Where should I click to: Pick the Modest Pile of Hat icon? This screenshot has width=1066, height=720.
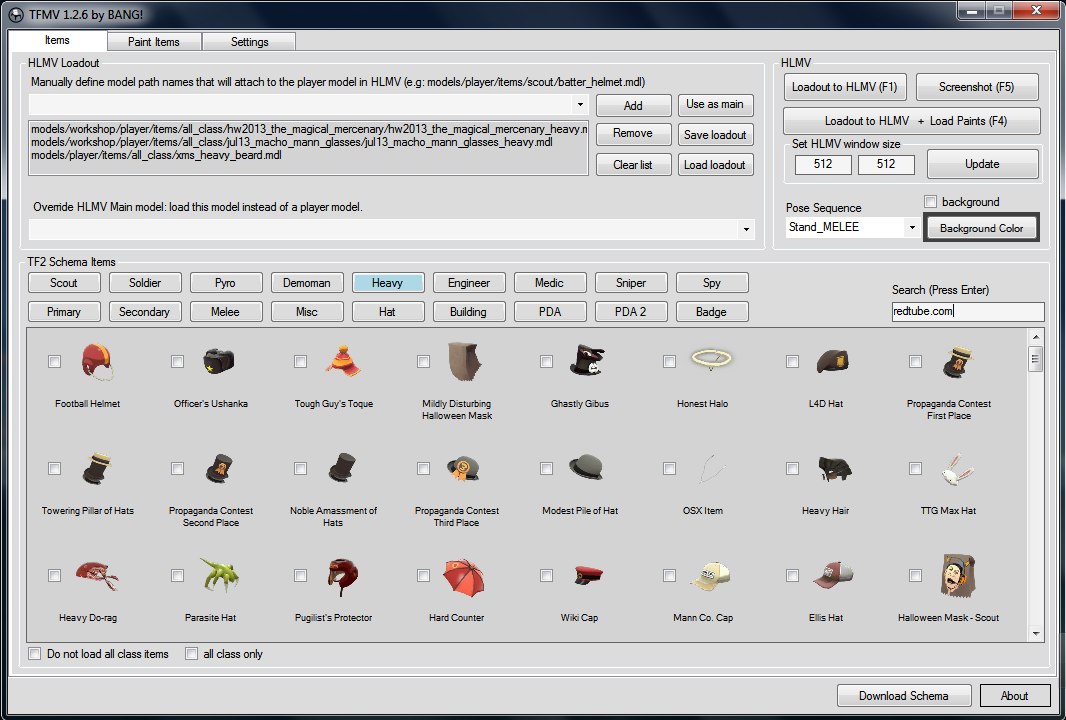point(586,467)
